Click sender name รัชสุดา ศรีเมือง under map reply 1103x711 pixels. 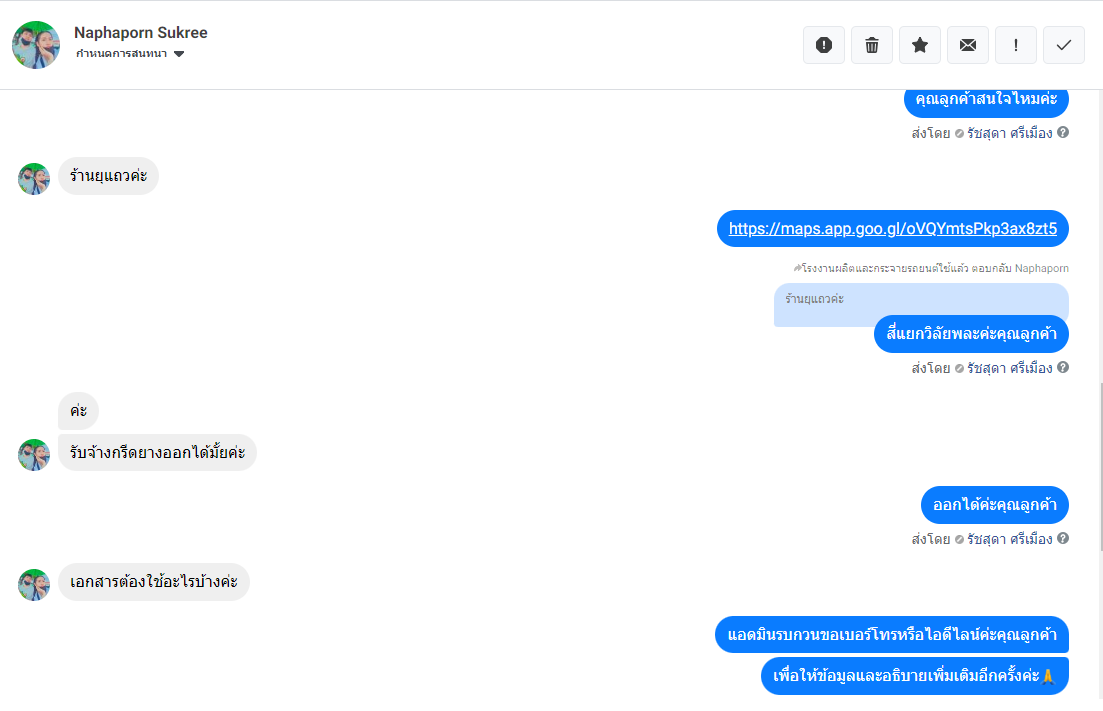(x=1009, y=368)
